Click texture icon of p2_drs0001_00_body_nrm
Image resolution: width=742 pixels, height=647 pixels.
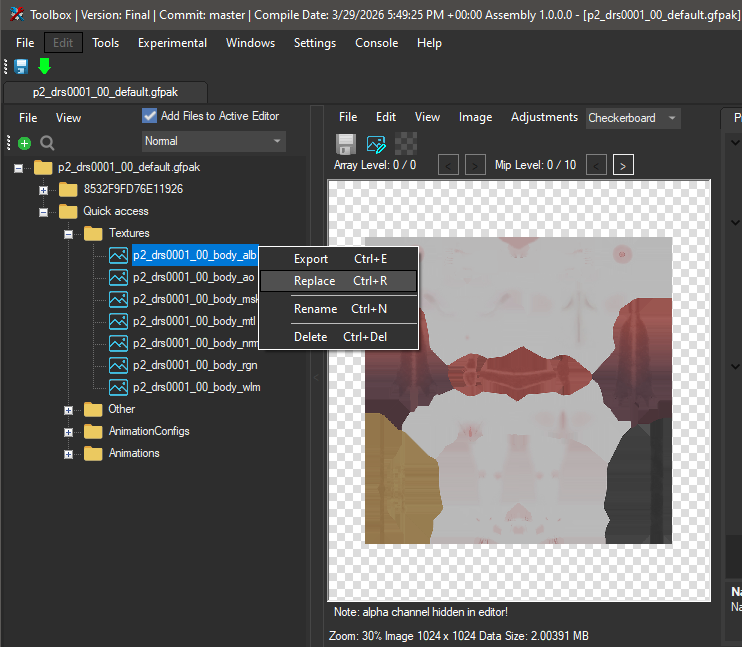[x=118, y=343]
